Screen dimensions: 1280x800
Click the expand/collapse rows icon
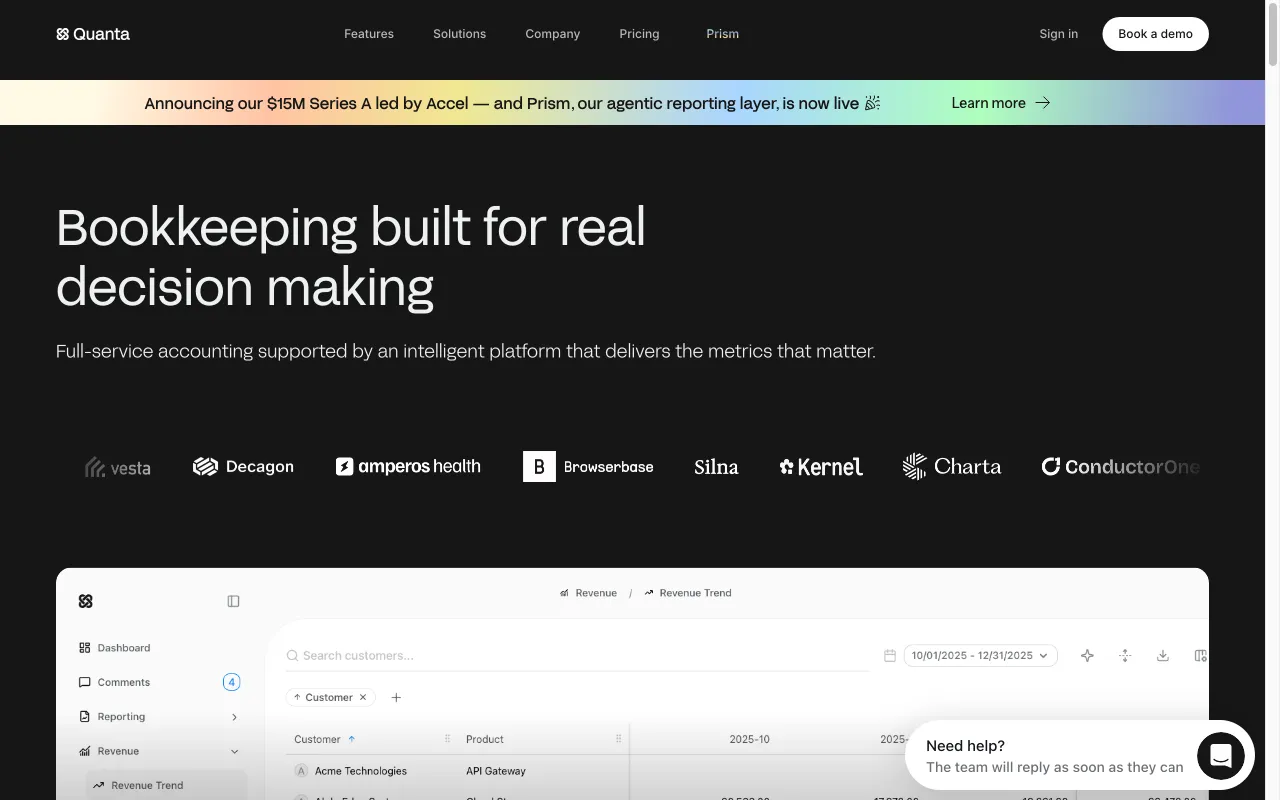(x=1125, y=656)
